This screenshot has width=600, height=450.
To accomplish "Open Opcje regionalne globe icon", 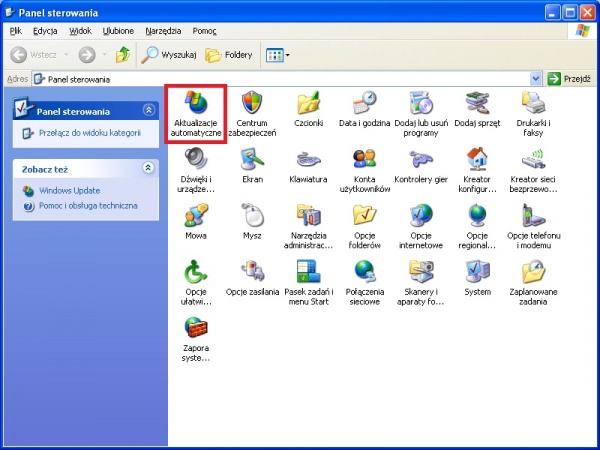I will pos(477,226).
